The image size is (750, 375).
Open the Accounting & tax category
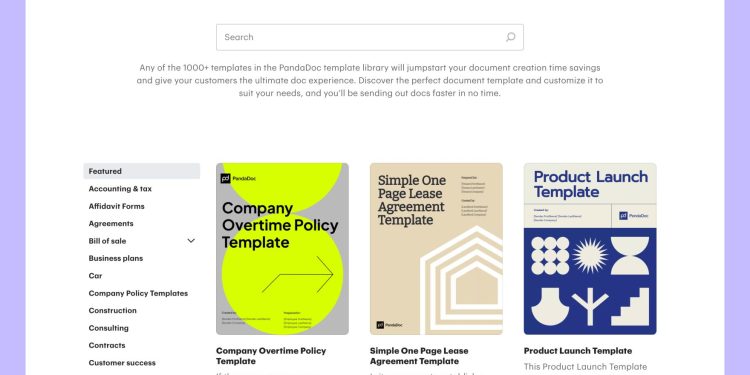tap(120, 189)
